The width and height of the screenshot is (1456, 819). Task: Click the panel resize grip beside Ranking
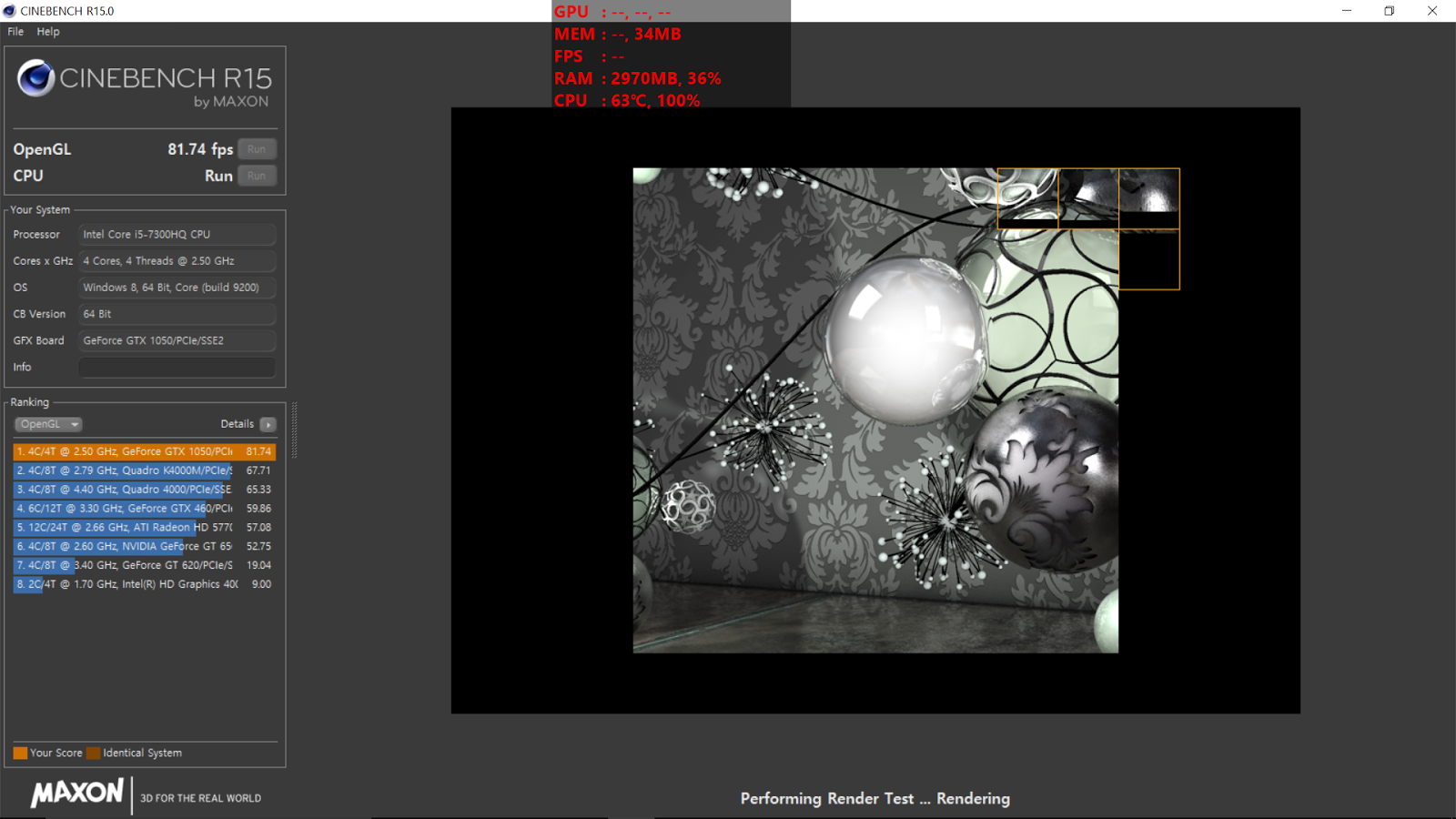pos(294,430)
